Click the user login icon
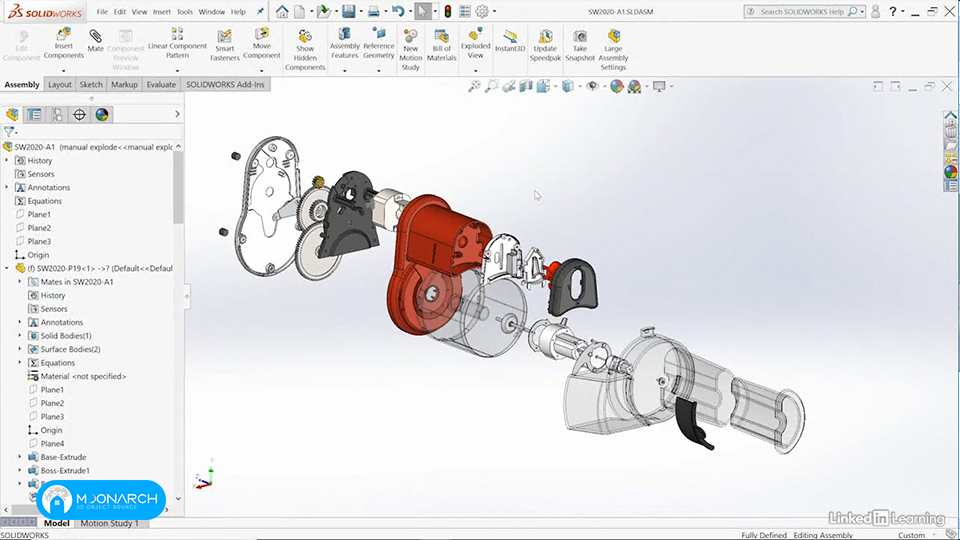Screen dimensions: 960x540 (x=876, y=11)
